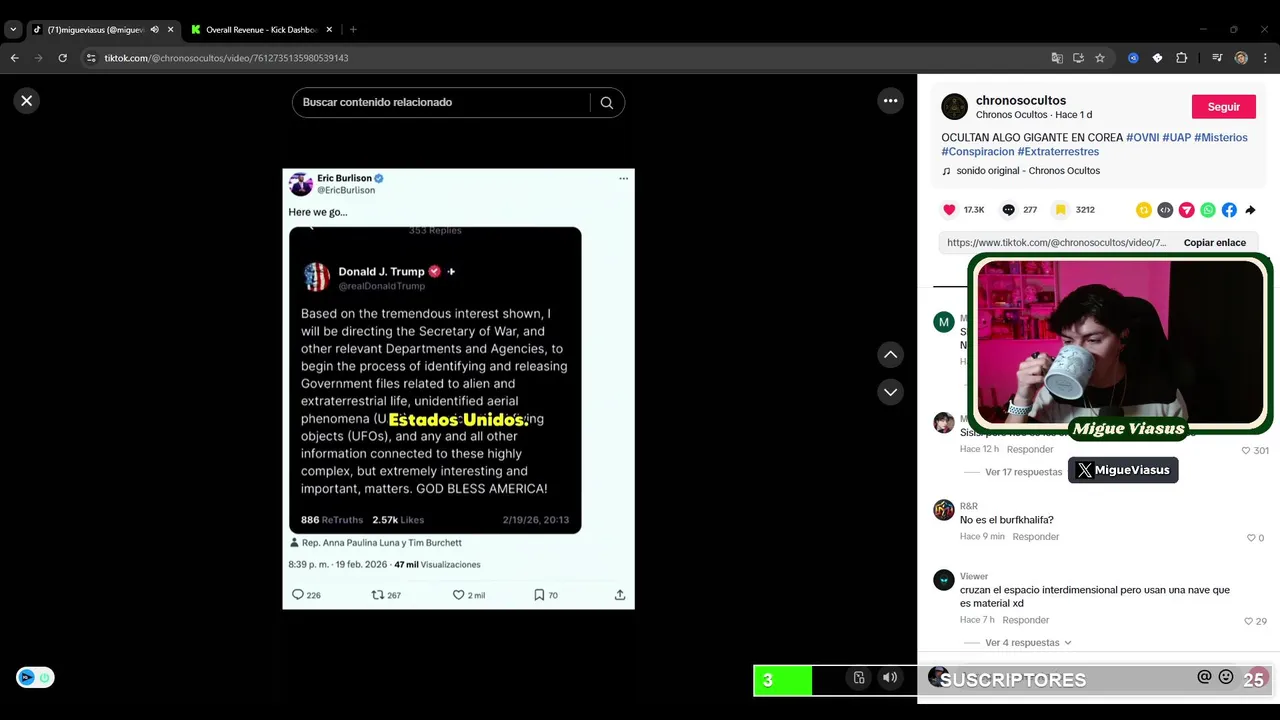Click the Buscar contenido relacionado search field

pyautogui.click(x=440, y=102)
